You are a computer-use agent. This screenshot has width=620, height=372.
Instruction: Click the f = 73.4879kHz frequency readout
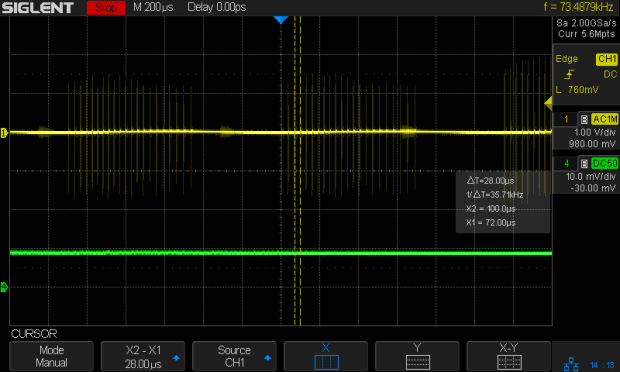pos(578,7)
